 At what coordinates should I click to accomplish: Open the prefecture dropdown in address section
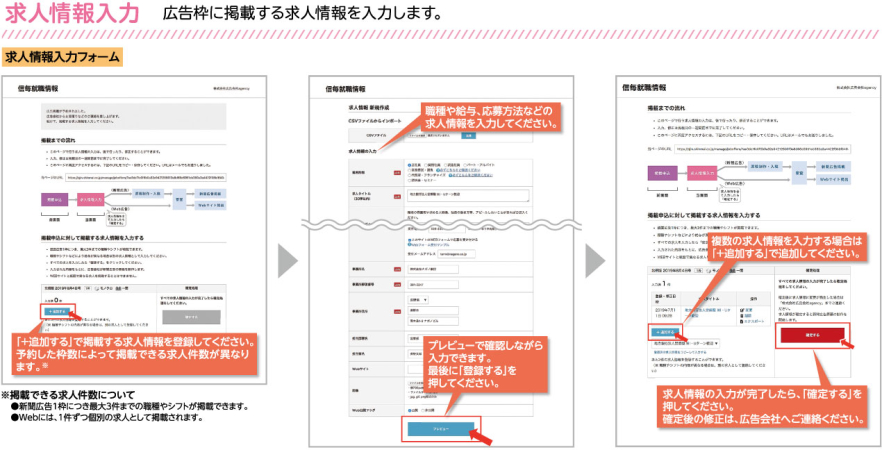[418, 300]
